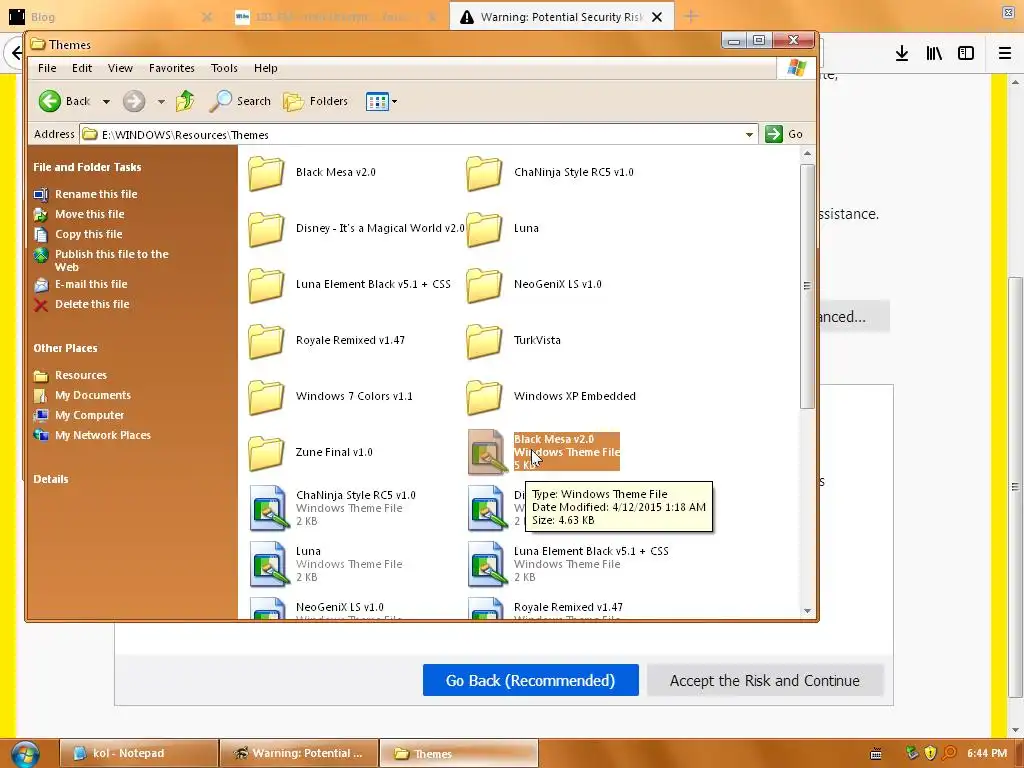Open the browser hamburger menu

coord(1005,54)
